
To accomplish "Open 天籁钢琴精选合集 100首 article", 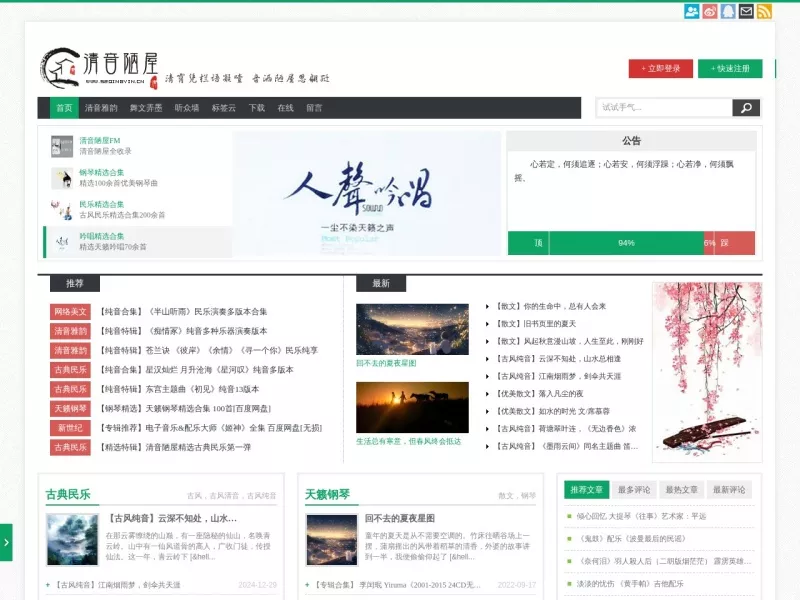I will [x=185, y=409].
